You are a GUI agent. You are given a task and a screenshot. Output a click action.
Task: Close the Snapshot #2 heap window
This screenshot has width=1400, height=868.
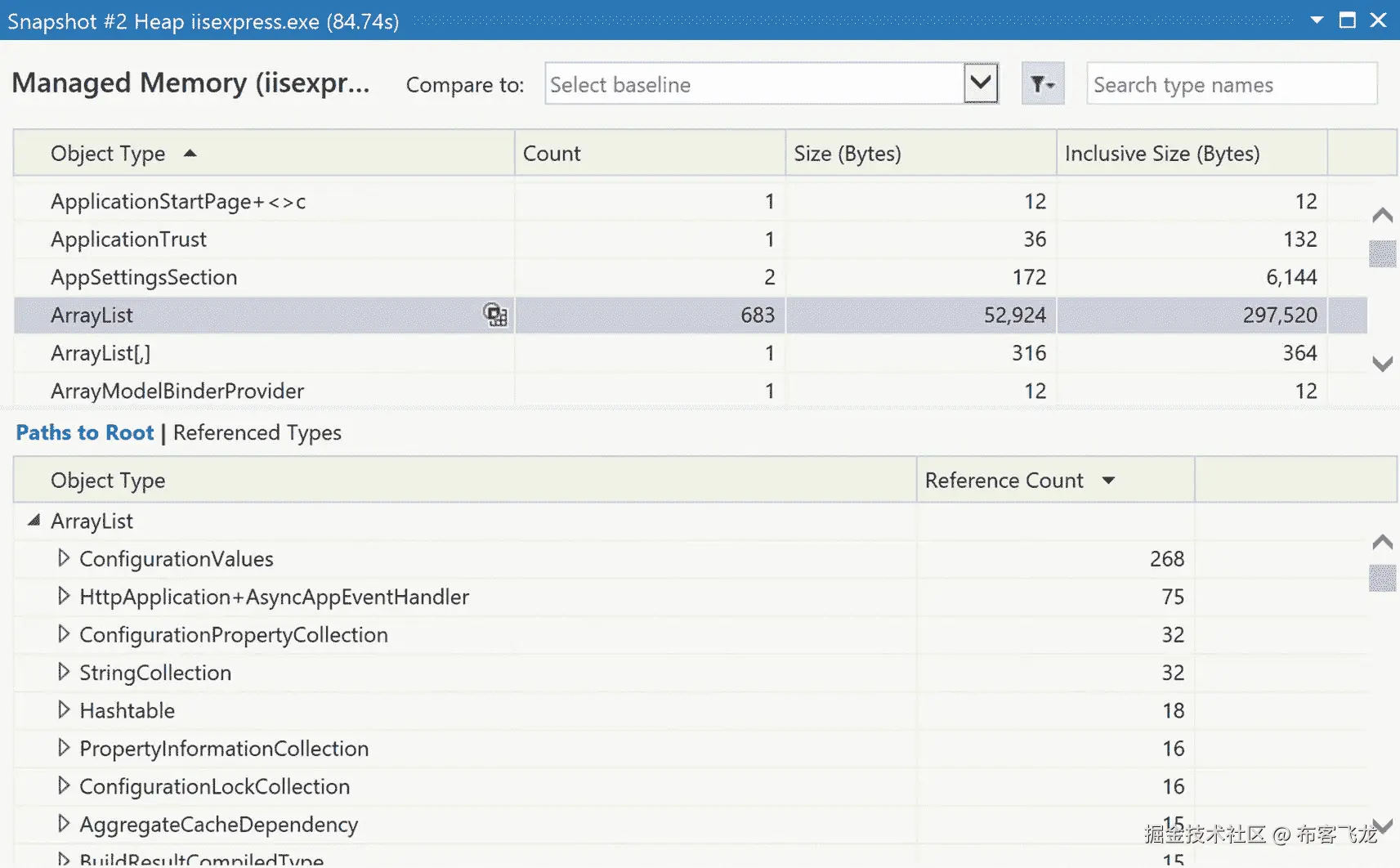[x=1379, y=20]
